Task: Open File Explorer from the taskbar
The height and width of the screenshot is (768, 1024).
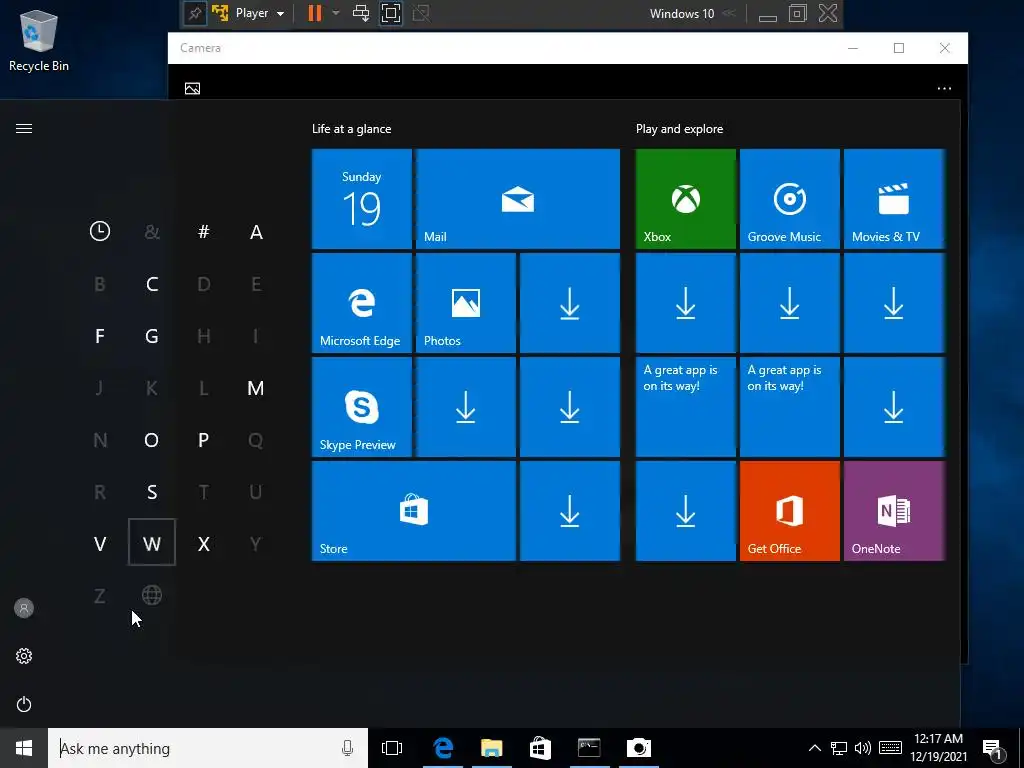Action: point(491,748)
